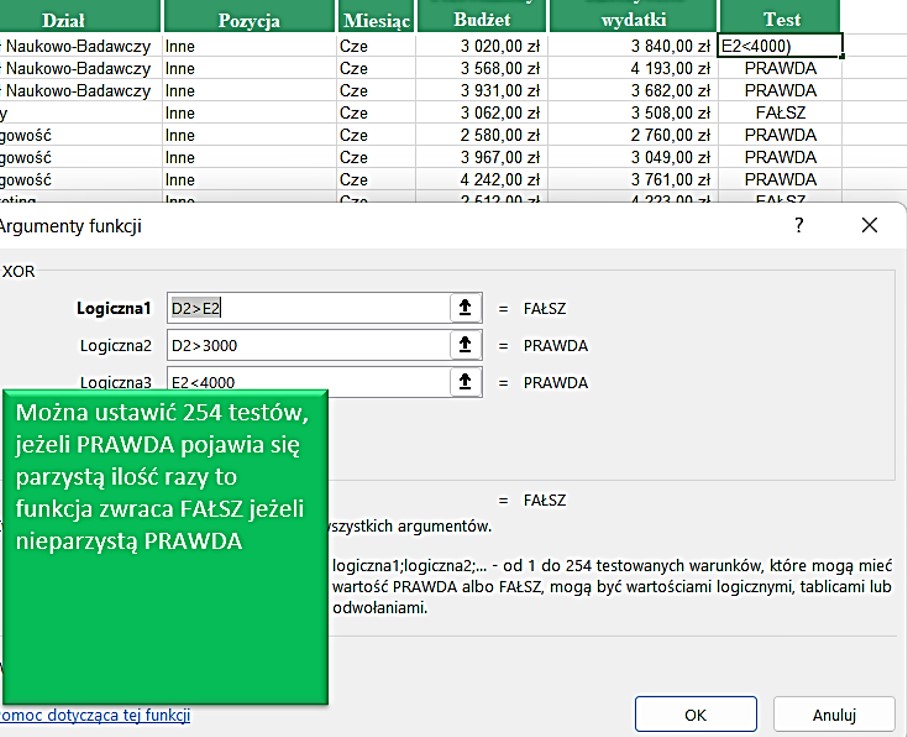Image resolution: width=907 pixels, height=737 pixels.
Task: Select the Inne cell in the 4 242,00 zł row
Action: pyautogui.click(x=249, y=179)
